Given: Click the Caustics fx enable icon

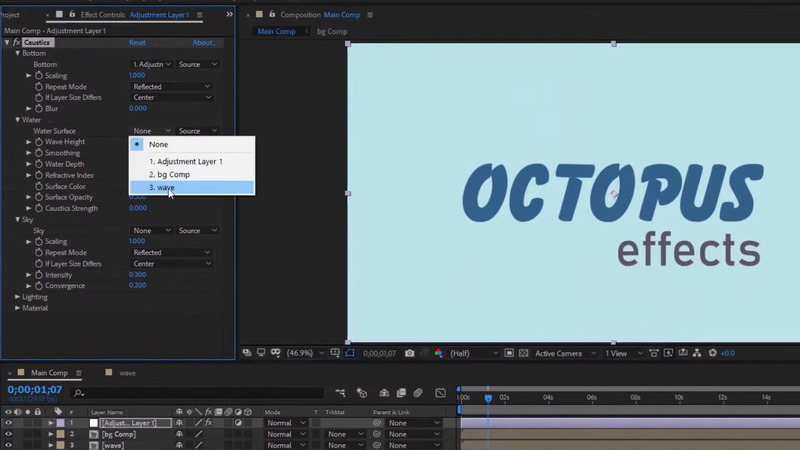Looking at the screenshot, I should [x=17, y=43].
